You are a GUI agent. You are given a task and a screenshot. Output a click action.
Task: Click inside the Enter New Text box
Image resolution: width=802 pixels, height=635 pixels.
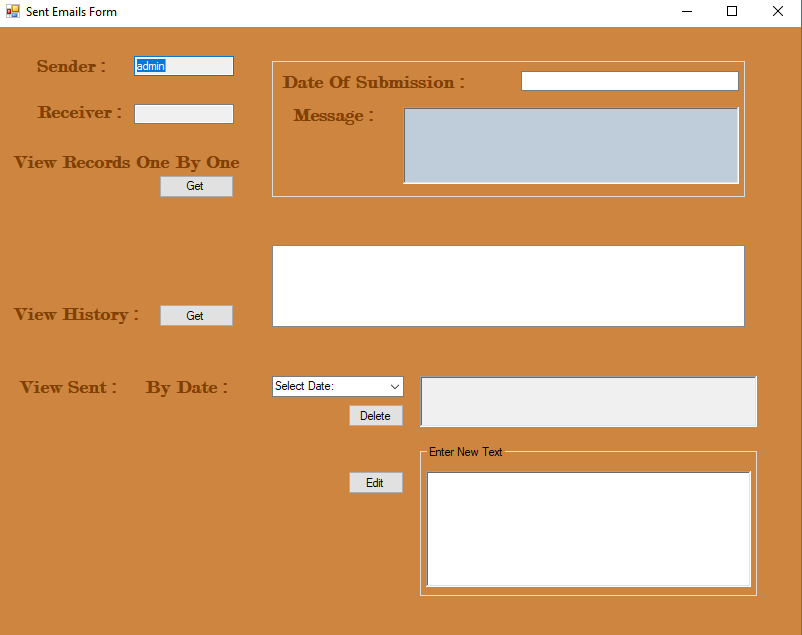click(x=589, y=529)
